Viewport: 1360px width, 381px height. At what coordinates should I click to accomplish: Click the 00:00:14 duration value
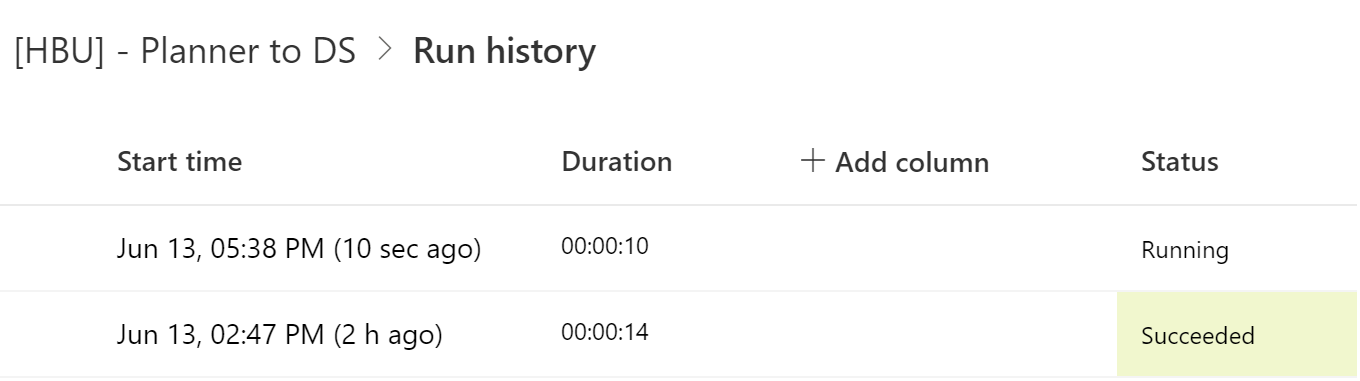tap(605, 332)
